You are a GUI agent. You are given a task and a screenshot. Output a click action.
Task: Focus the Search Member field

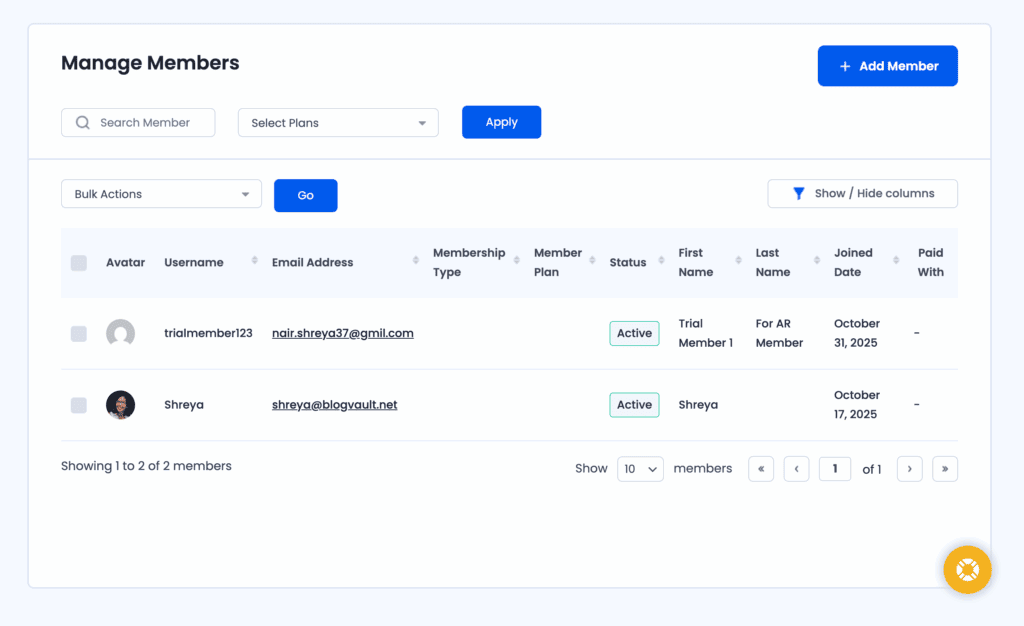point(138,123)
